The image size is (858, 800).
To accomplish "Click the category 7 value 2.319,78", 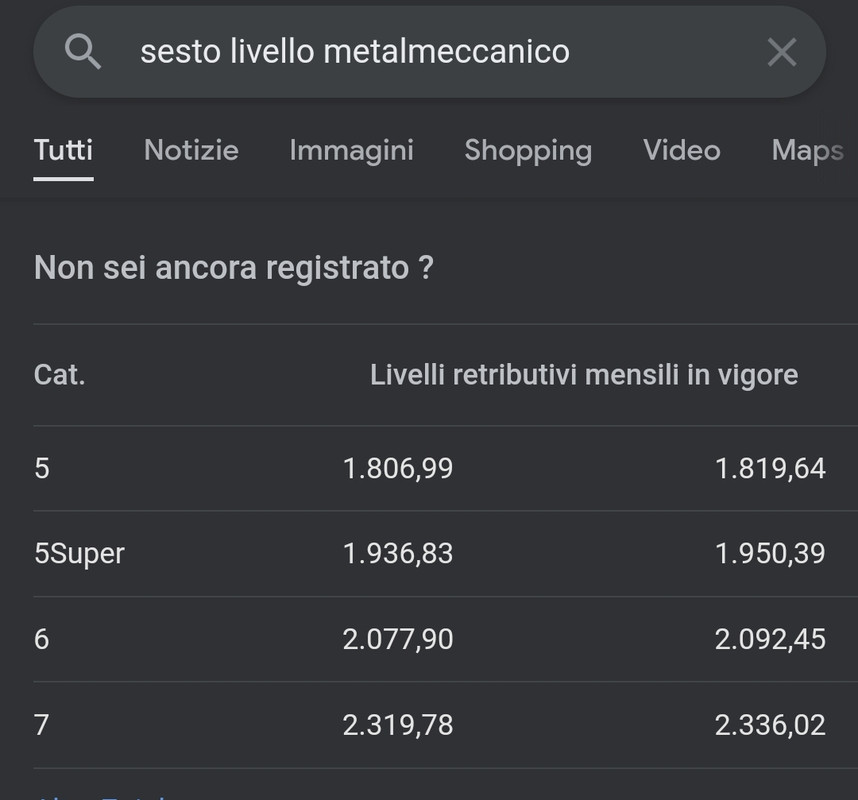I will 398,725.
